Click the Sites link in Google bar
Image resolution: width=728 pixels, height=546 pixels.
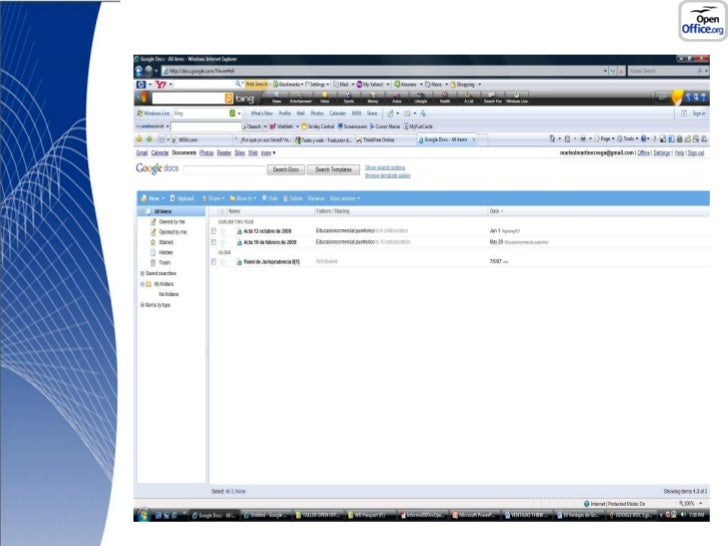click(x=240, y=153)
